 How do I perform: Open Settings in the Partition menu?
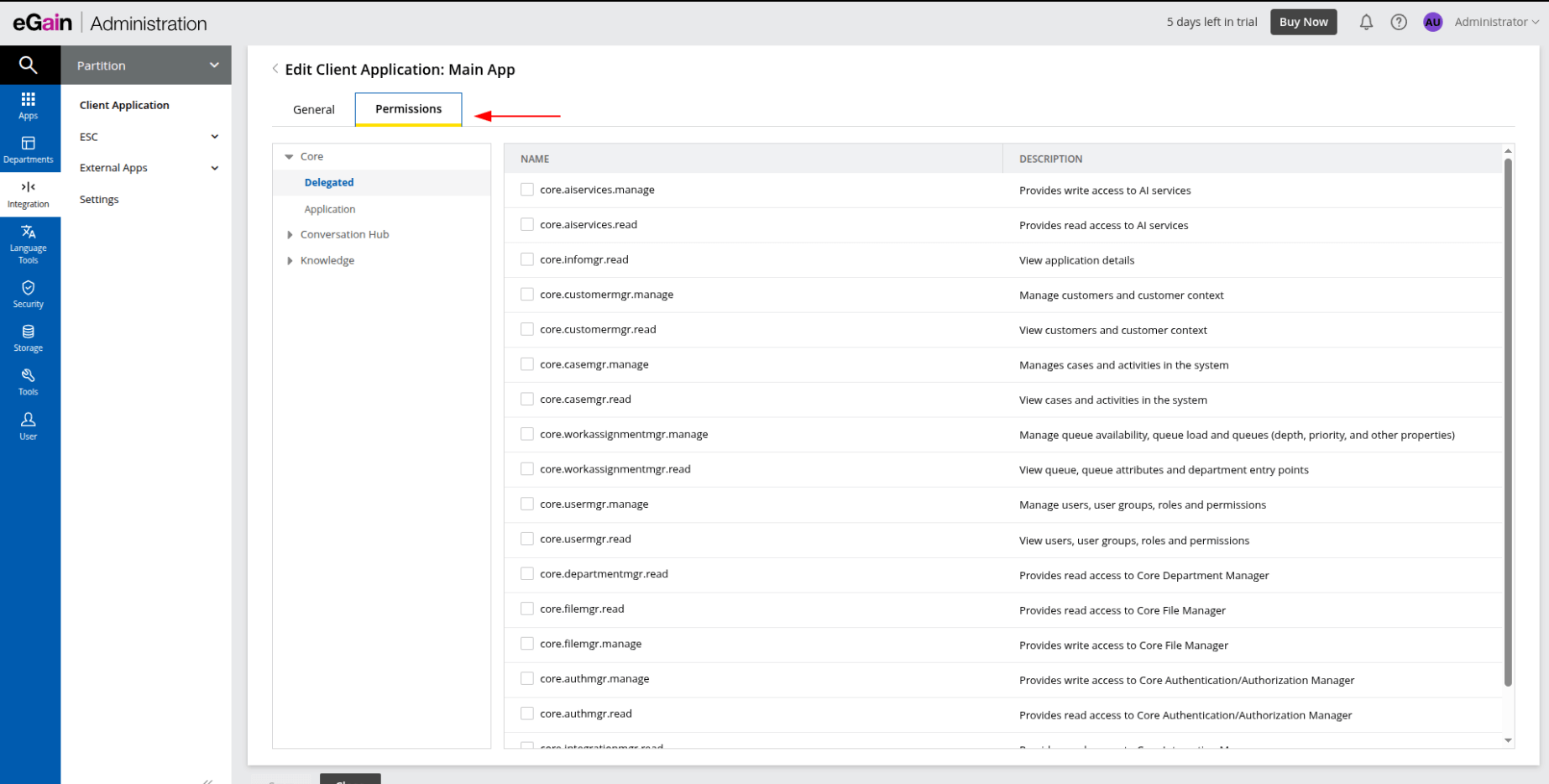[x=99, y=200]
